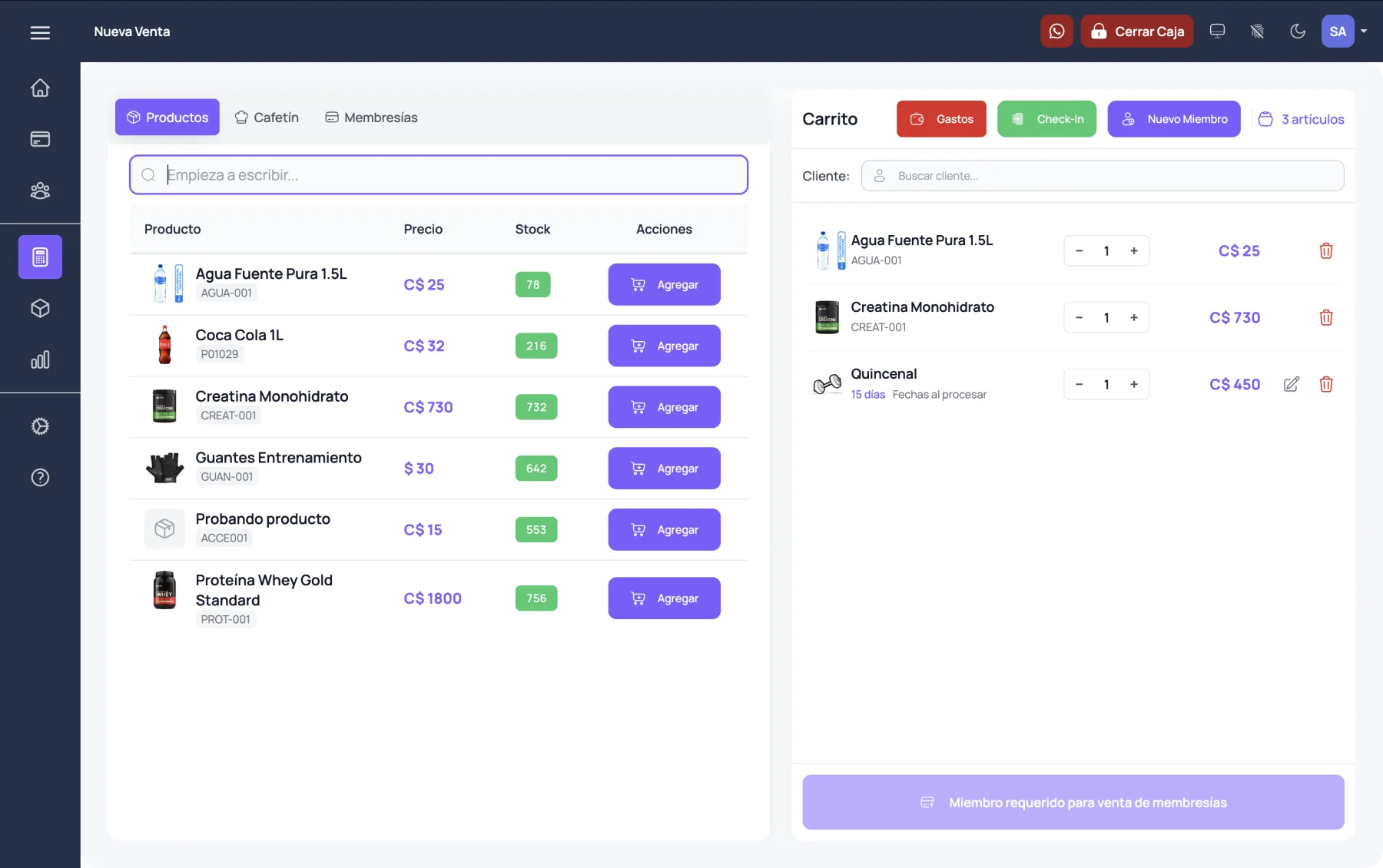1383x868 pixels.
Task: Increase Agua Fuente Pura quantity in cart
Action: coord(1134,250)
